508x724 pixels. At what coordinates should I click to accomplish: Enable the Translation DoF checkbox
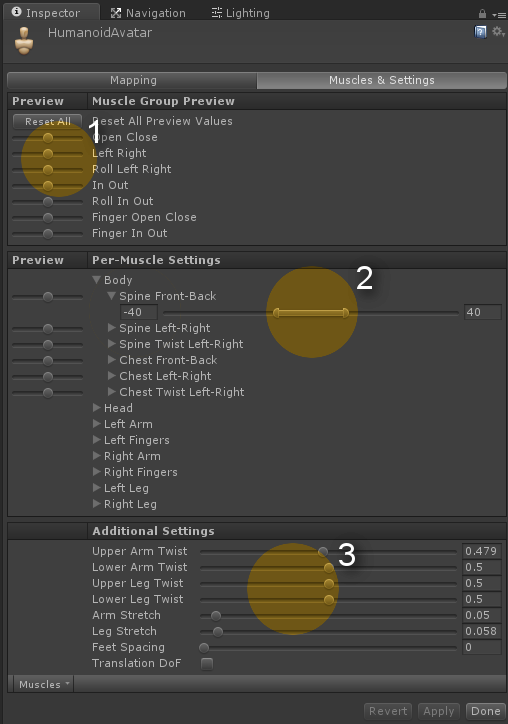[x=207, y=664]
